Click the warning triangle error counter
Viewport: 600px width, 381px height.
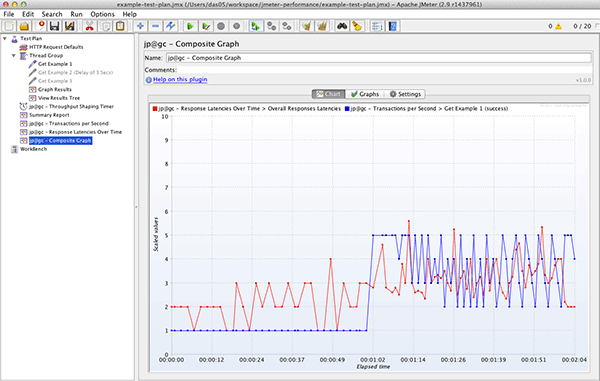point(559,26)
